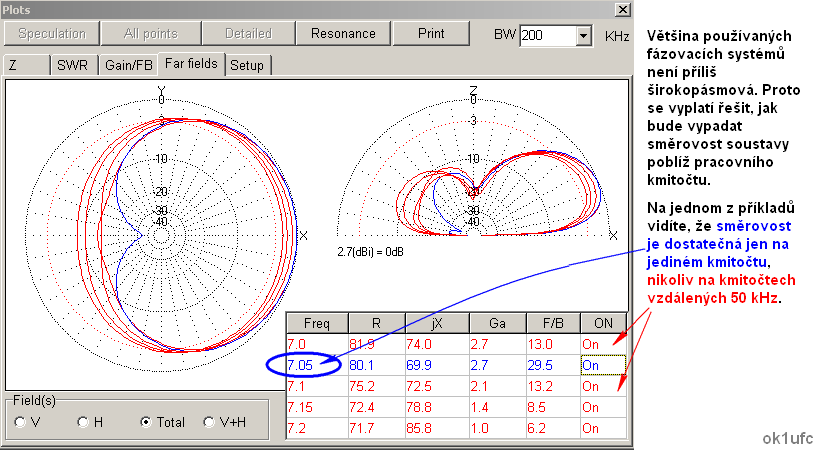Switch to the Z tab

(x=25, y=66)
